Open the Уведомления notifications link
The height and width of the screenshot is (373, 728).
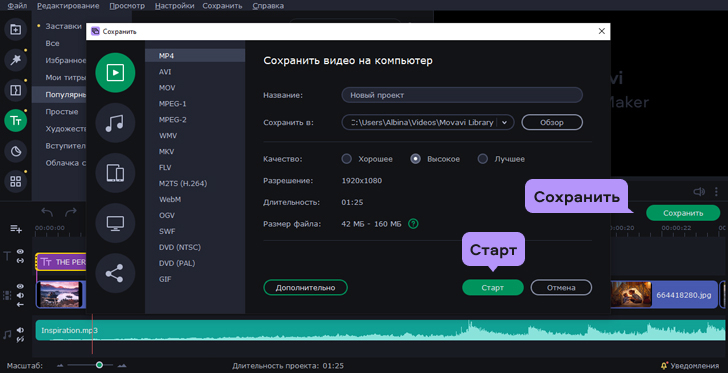point(694,366)
